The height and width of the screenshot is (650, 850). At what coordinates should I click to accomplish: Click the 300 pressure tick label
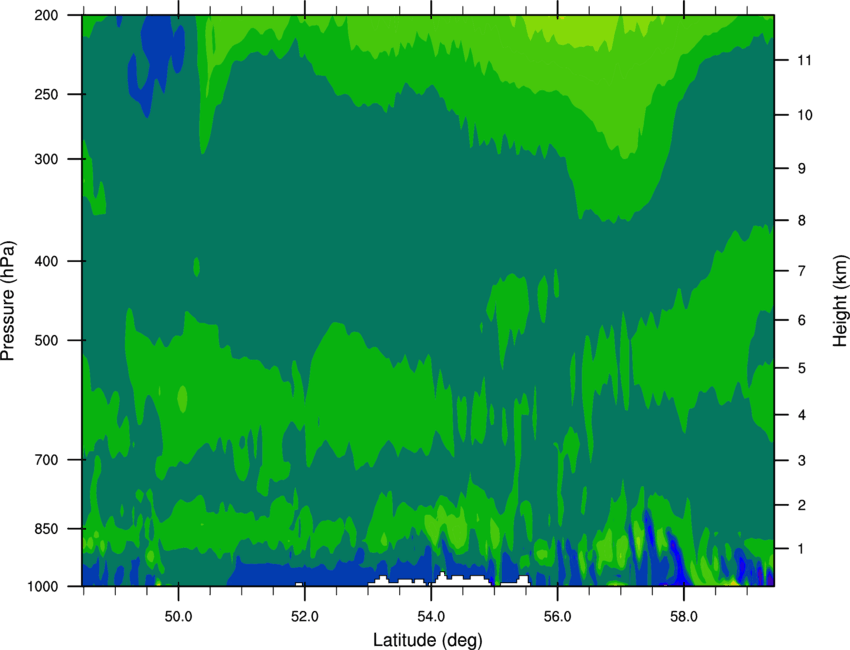tap(46, 159)
